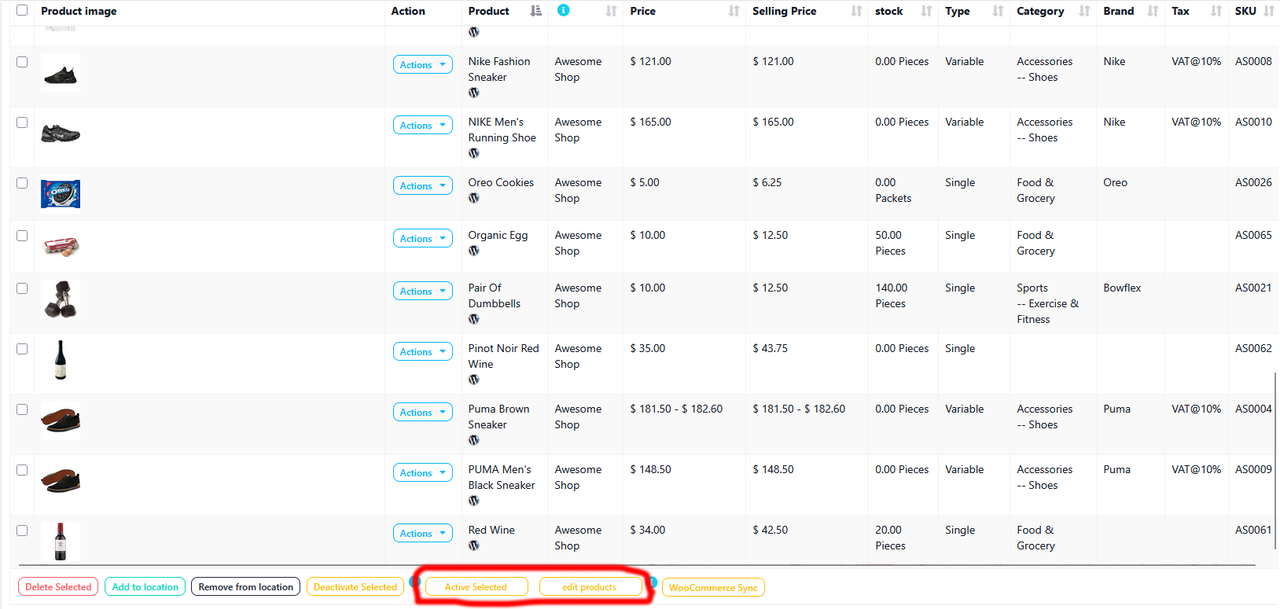This screenshot has height=609, width=1280.
Task: Toggle the select-all checkbox in header
Action: (22, 11)
